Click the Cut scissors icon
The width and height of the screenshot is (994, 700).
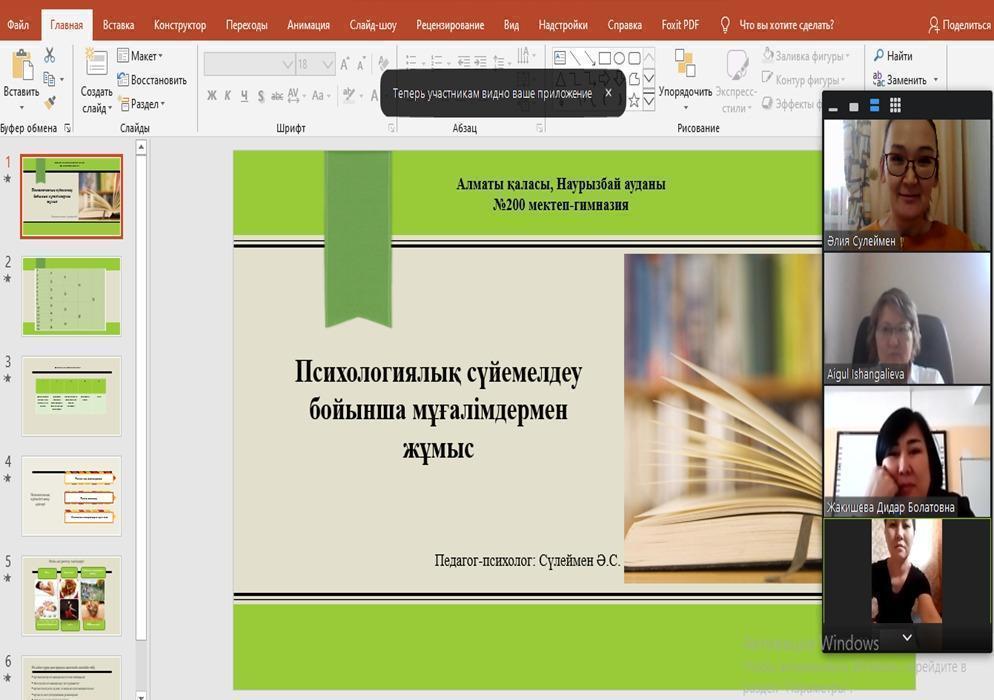50,56
